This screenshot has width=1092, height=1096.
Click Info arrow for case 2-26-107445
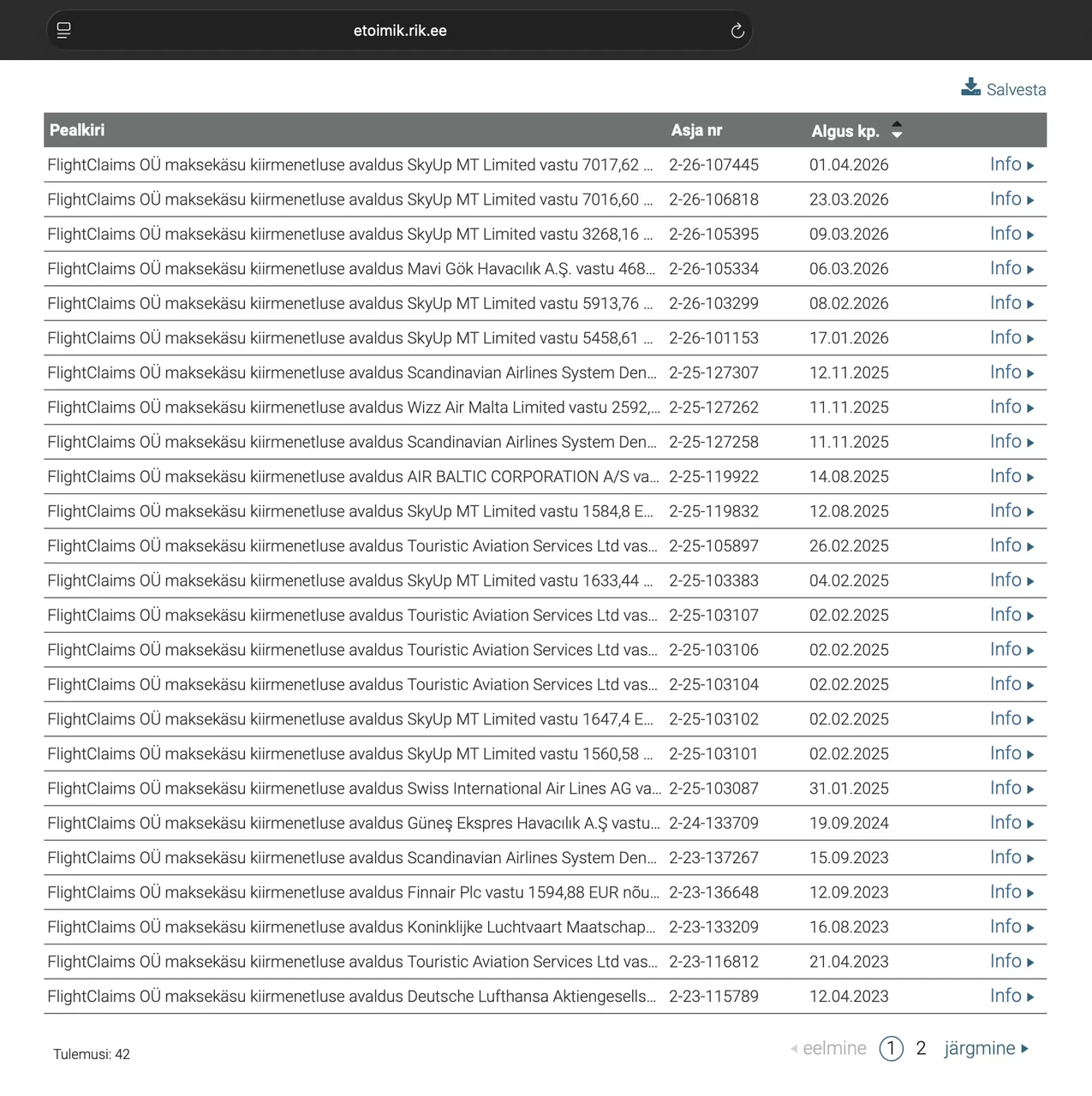click(1030, 165)
